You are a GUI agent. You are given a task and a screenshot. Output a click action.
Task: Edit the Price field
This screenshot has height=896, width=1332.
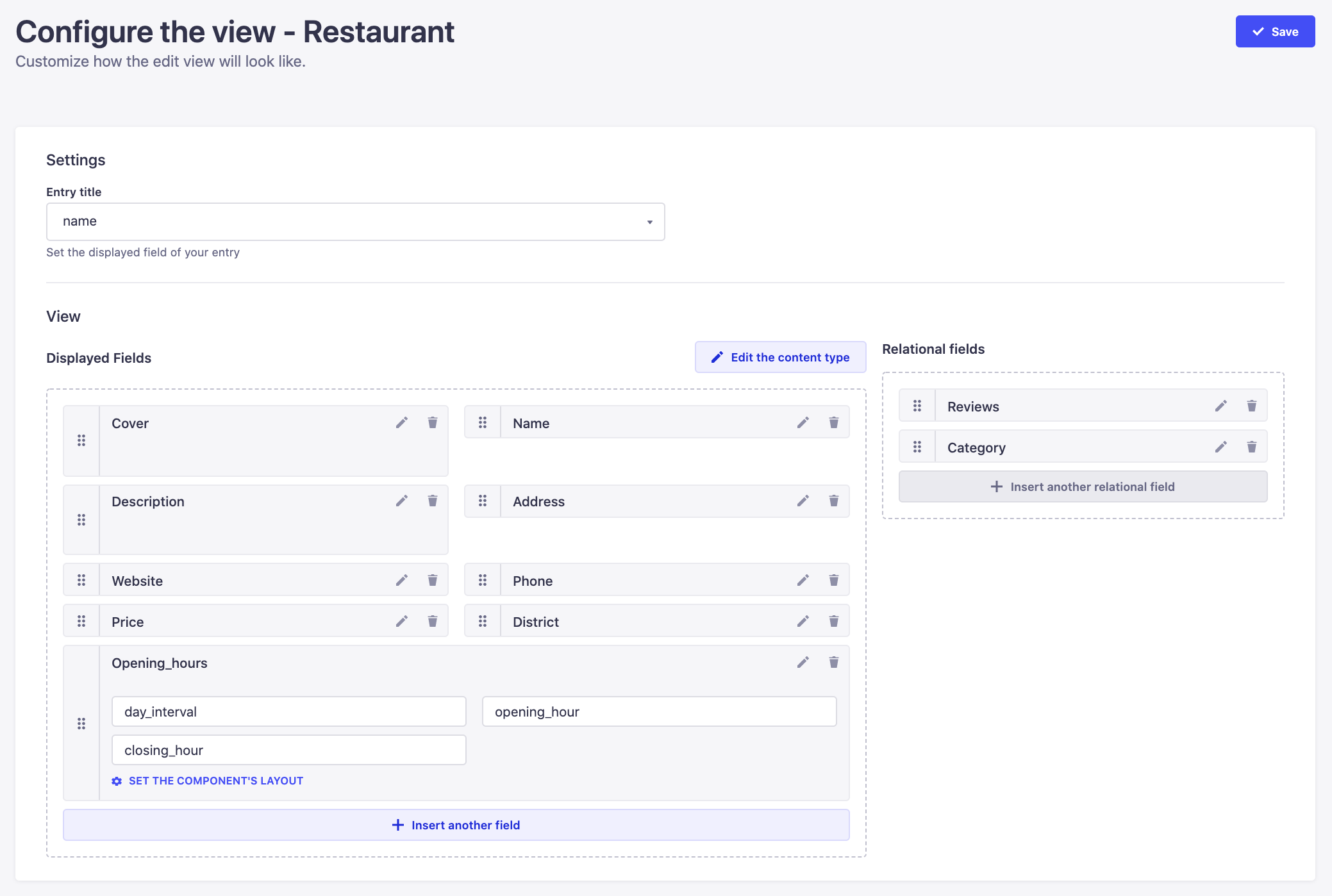[402, 620]
